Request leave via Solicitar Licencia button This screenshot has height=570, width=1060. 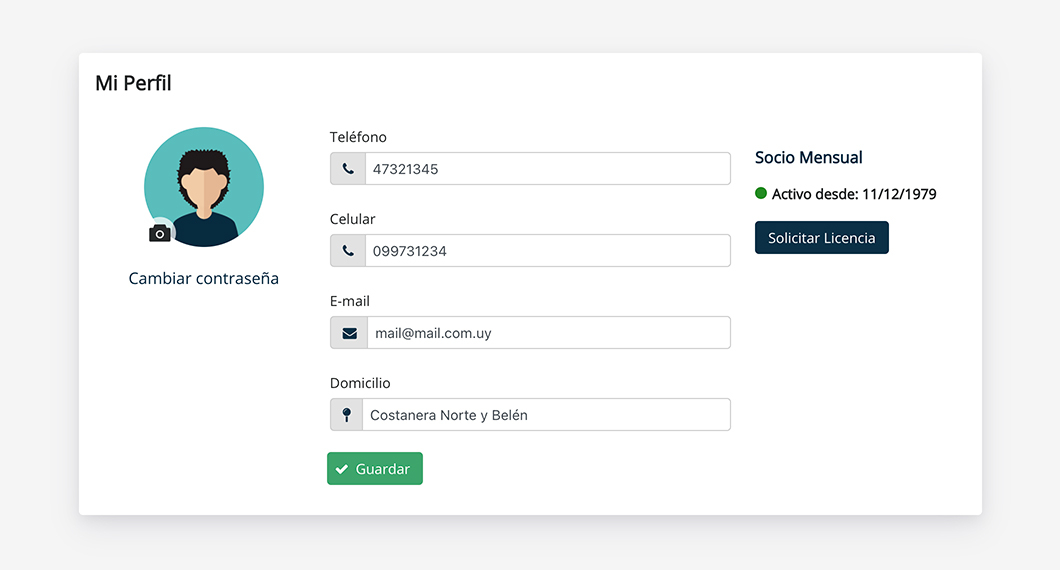[821, 237]
